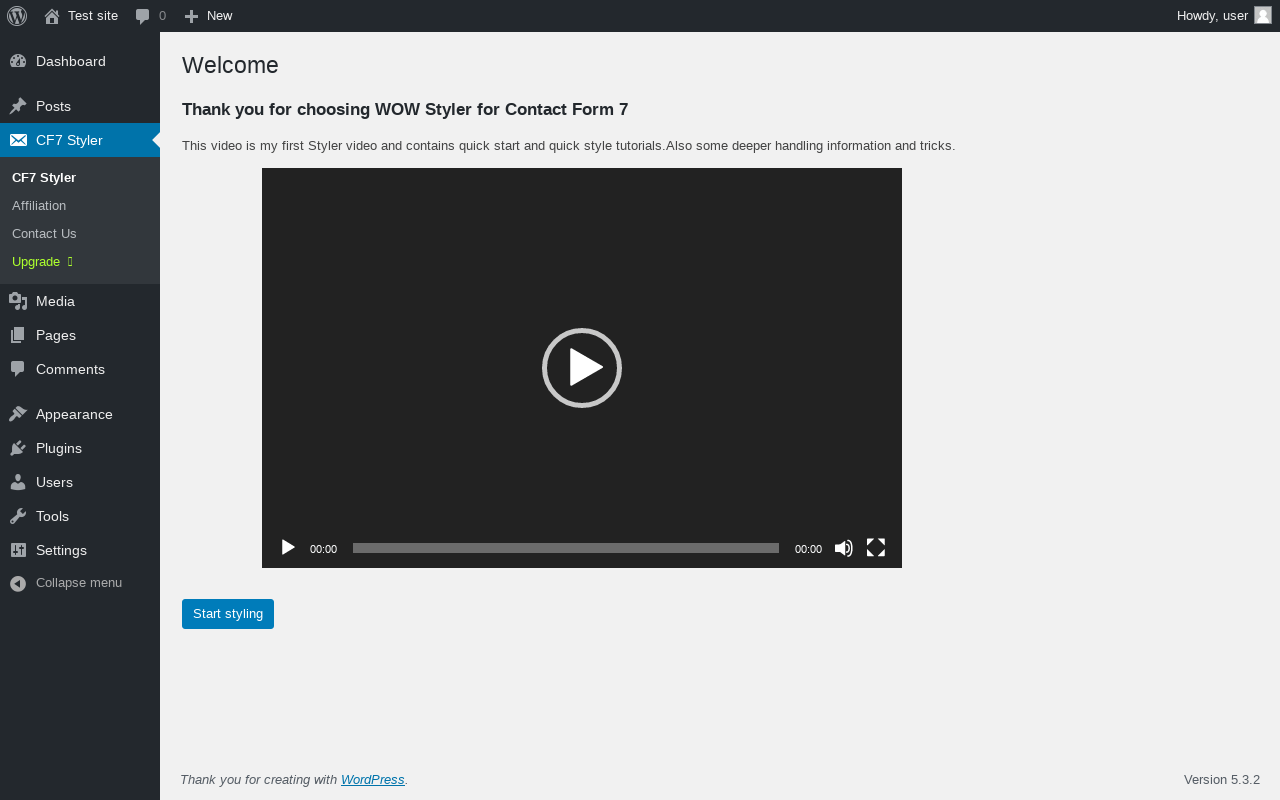The height and width of the screenshot is (800, 1280).
Task: Follow the WordPress footer link
Action: tap(373, 780)
